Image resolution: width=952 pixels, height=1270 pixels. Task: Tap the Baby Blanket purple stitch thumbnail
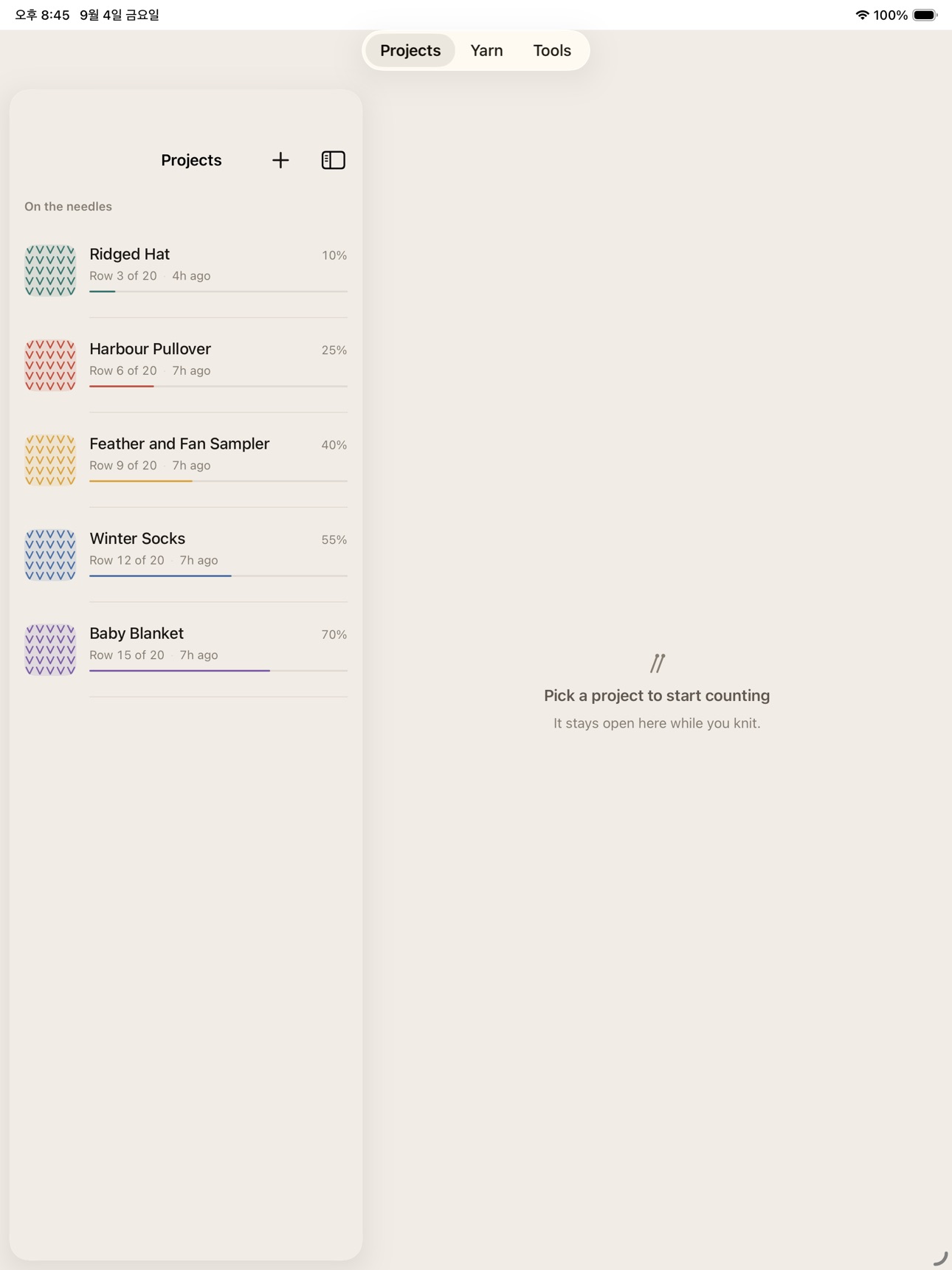coord(50,649)
